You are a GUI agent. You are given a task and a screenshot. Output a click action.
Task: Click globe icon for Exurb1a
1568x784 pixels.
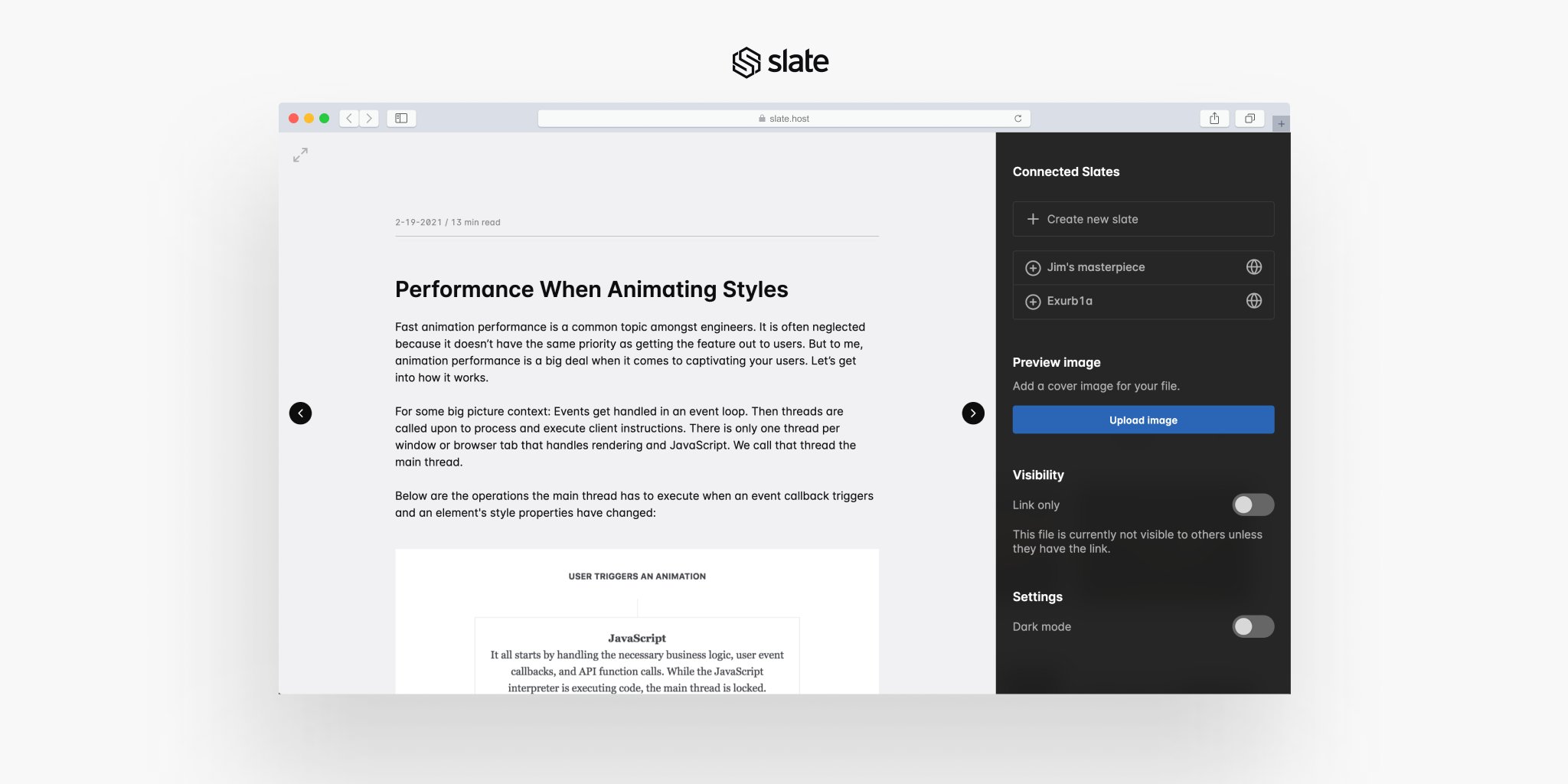coord(1254,301)
